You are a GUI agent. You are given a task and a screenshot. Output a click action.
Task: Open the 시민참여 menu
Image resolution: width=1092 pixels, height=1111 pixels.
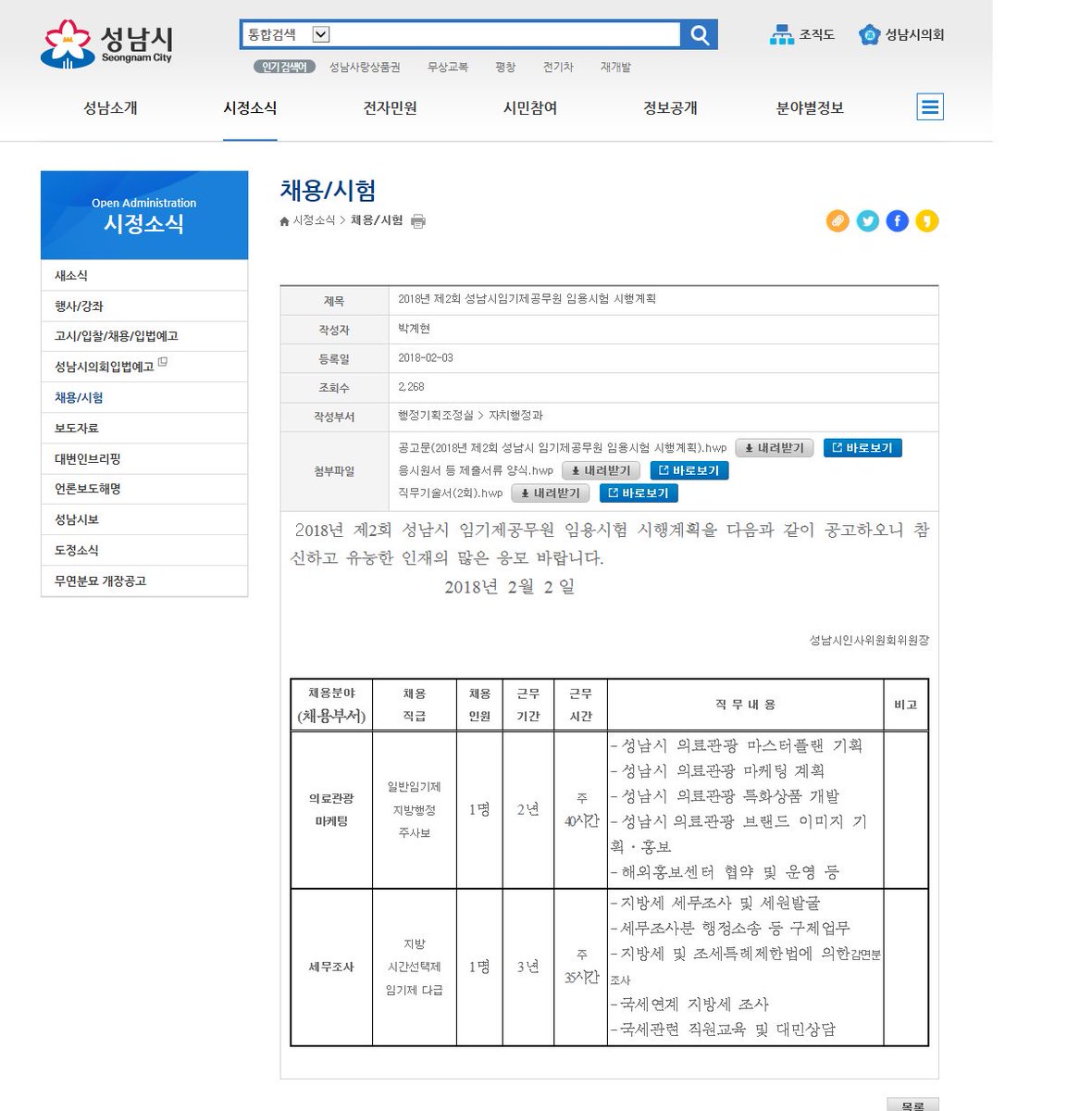(x=528, y=107)
